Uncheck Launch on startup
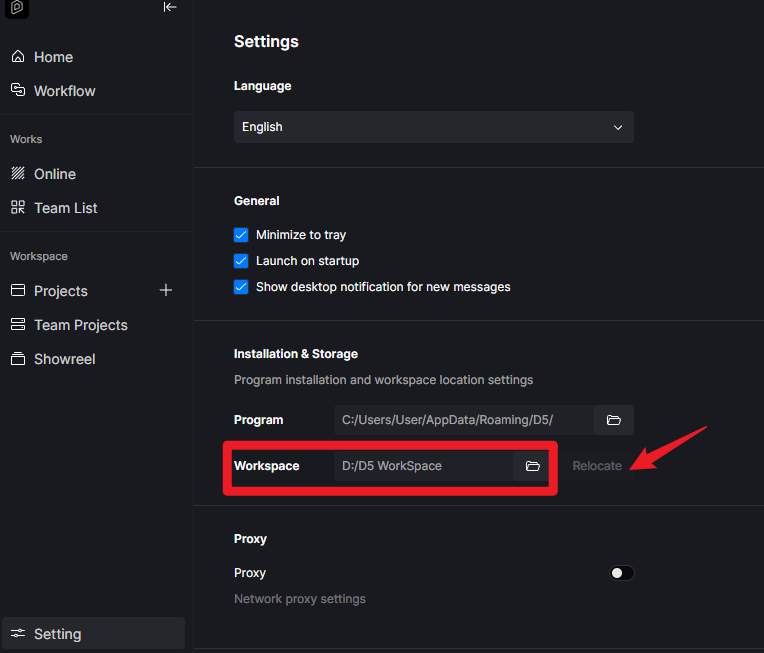Image resolution: width=764 pixels, height=653 pixels. click(241, 261)
